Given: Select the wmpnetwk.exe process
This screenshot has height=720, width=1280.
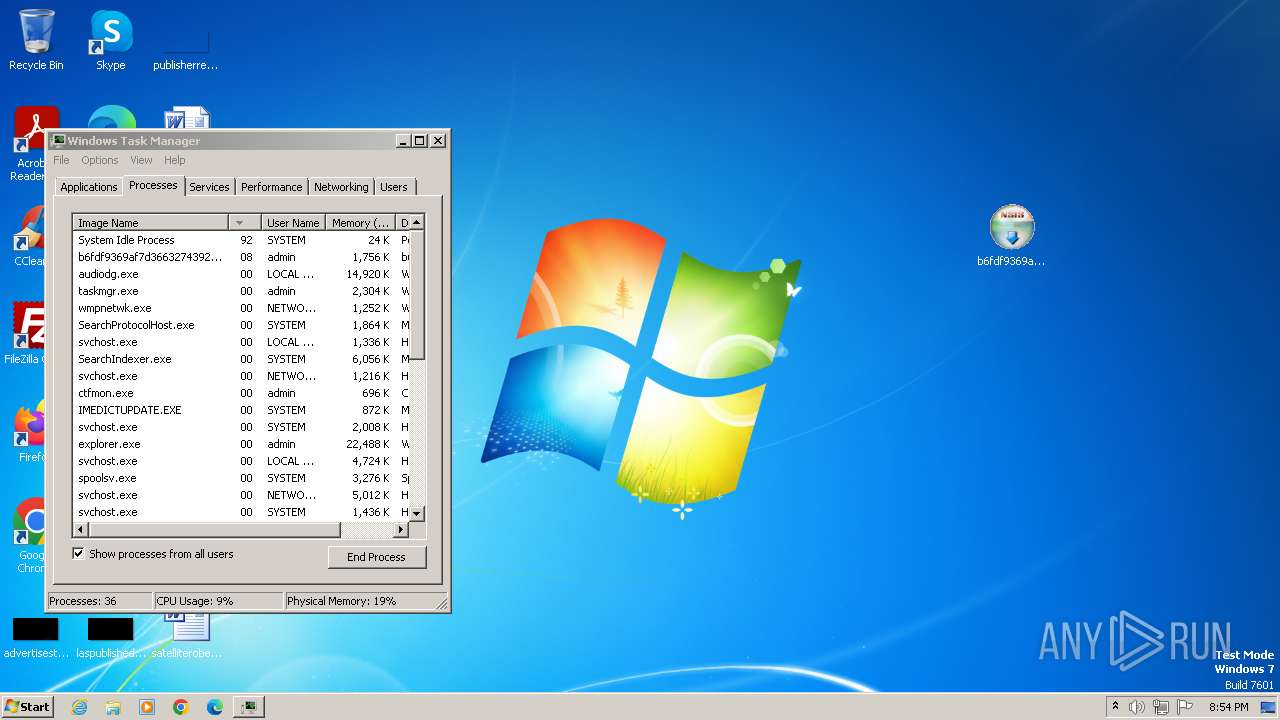Looking at the screenshot, I should click(x=241, y=308).
